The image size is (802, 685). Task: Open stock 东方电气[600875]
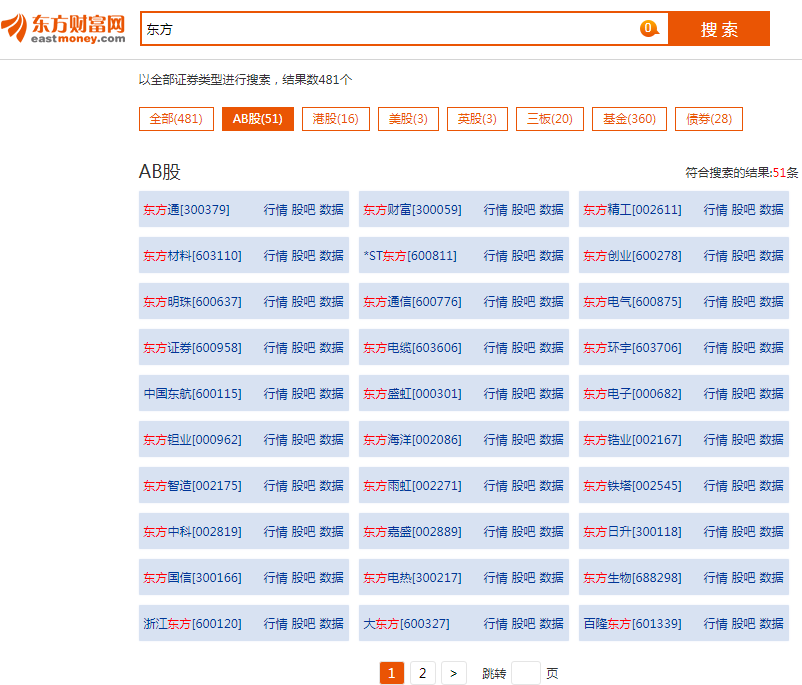632,302
